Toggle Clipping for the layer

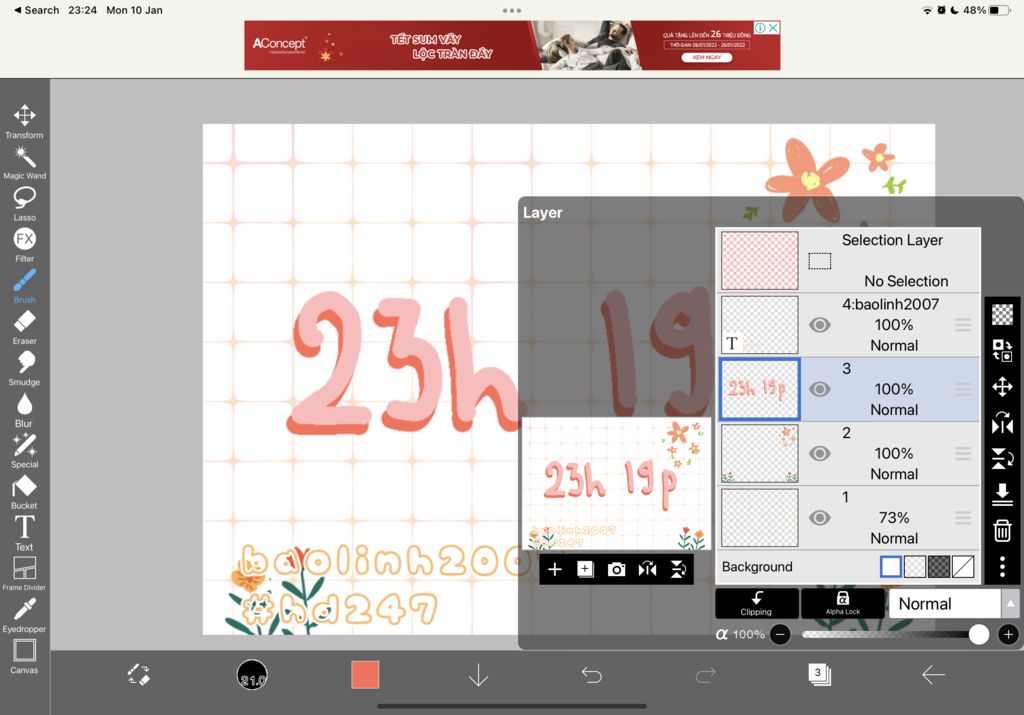[x=756, y=603]
